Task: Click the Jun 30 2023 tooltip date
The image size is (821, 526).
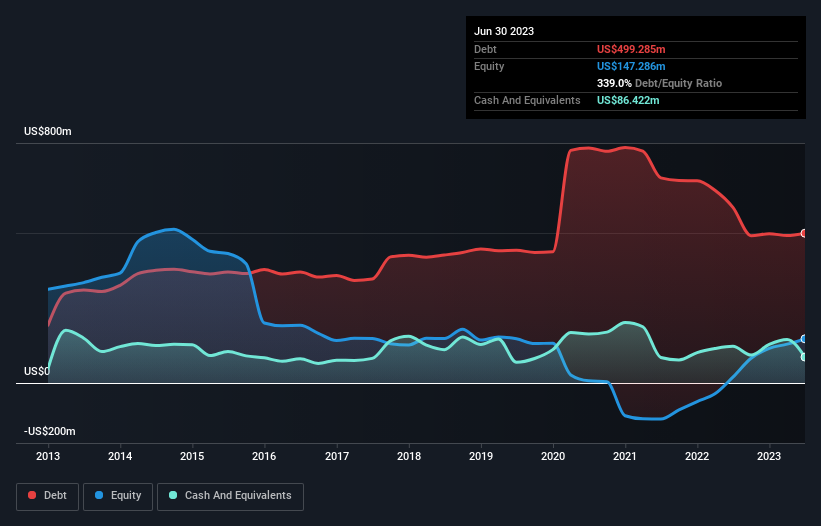Action: [x=504, y=31]
